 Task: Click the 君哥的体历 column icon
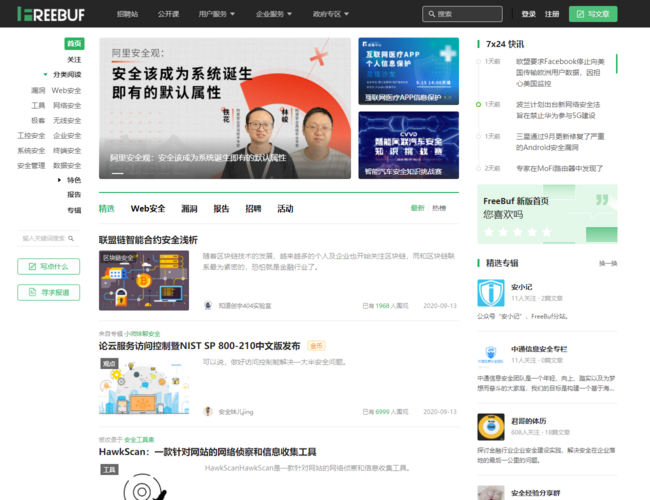pyautogui.click(x=491, y=427)
